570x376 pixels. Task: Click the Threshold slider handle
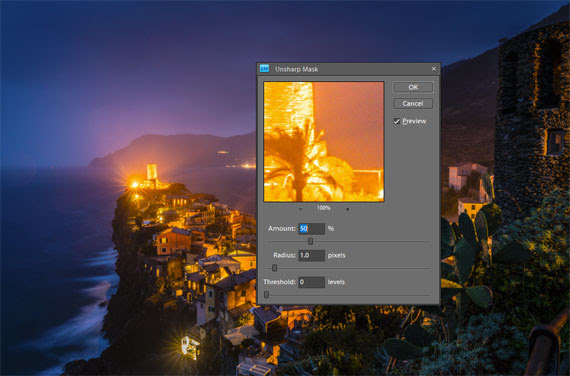click(x=266, y=295)
